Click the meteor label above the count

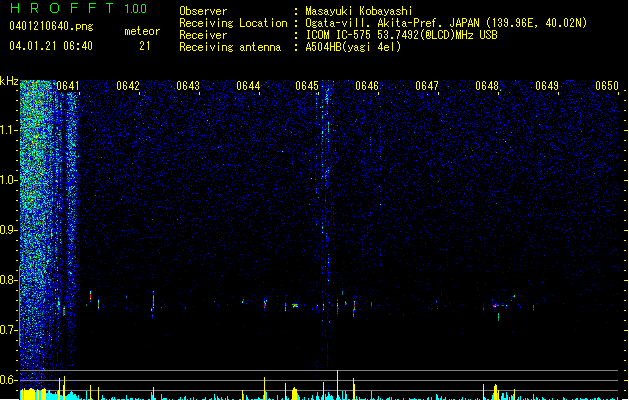tap(142, 31)
